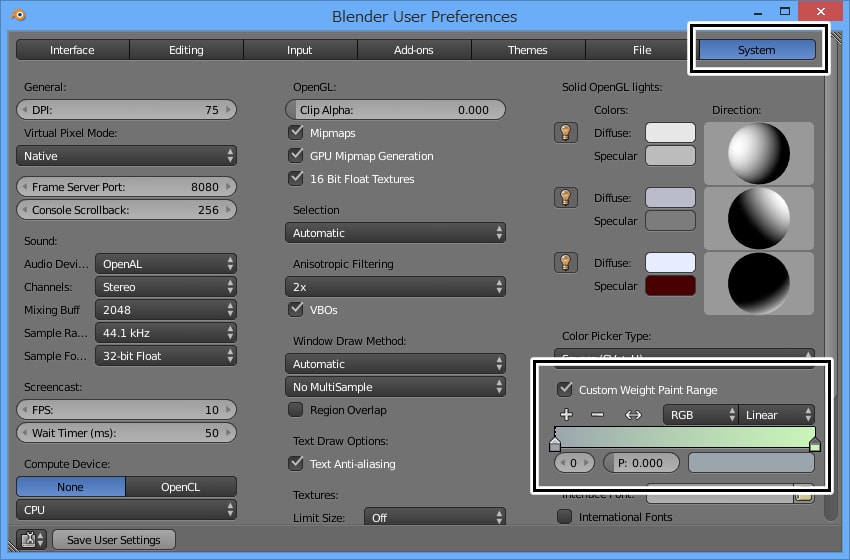850x560 pixels.
Task: Switch to the Interface tab
Action: (x=73, y=50)
